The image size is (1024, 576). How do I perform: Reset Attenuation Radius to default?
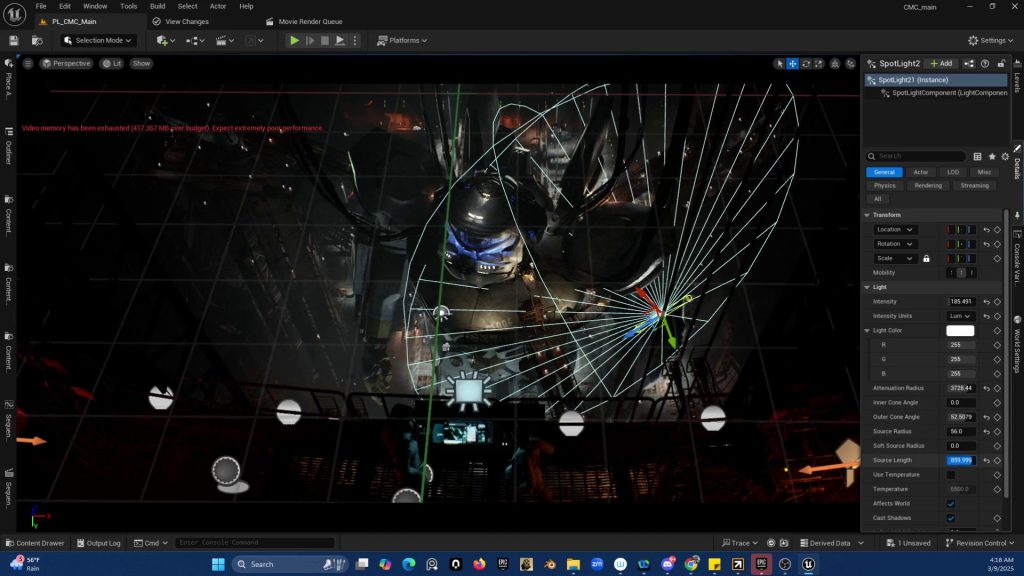[986, 388]
